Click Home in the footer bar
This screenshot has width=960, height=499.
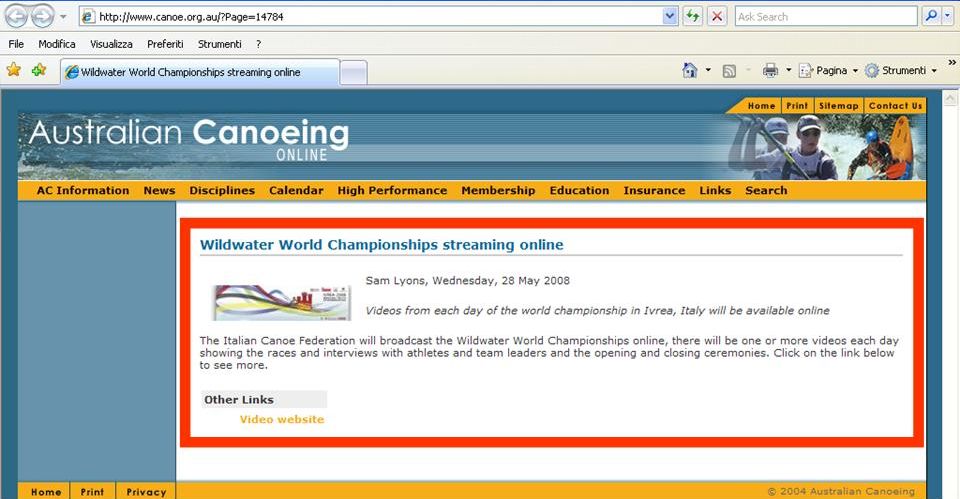[46, 492]
